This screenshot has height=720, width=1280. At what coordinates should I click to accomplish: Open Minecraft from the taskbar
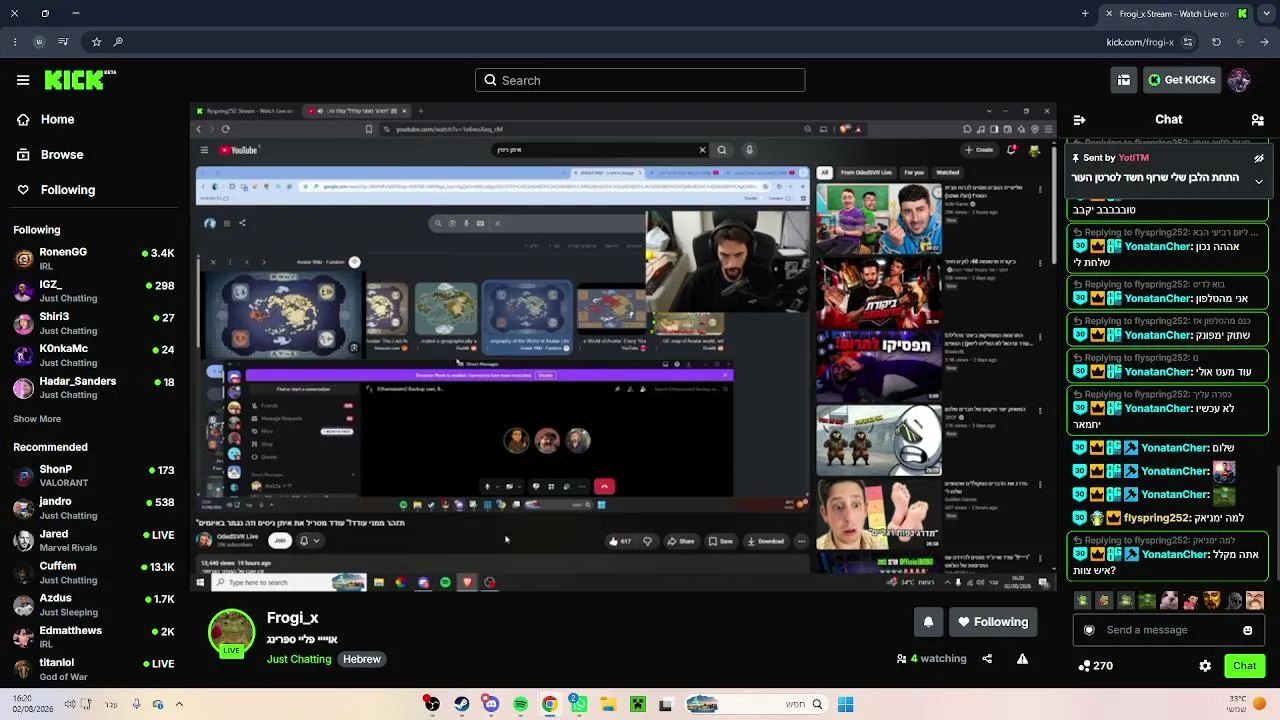(x=637, y=704)
